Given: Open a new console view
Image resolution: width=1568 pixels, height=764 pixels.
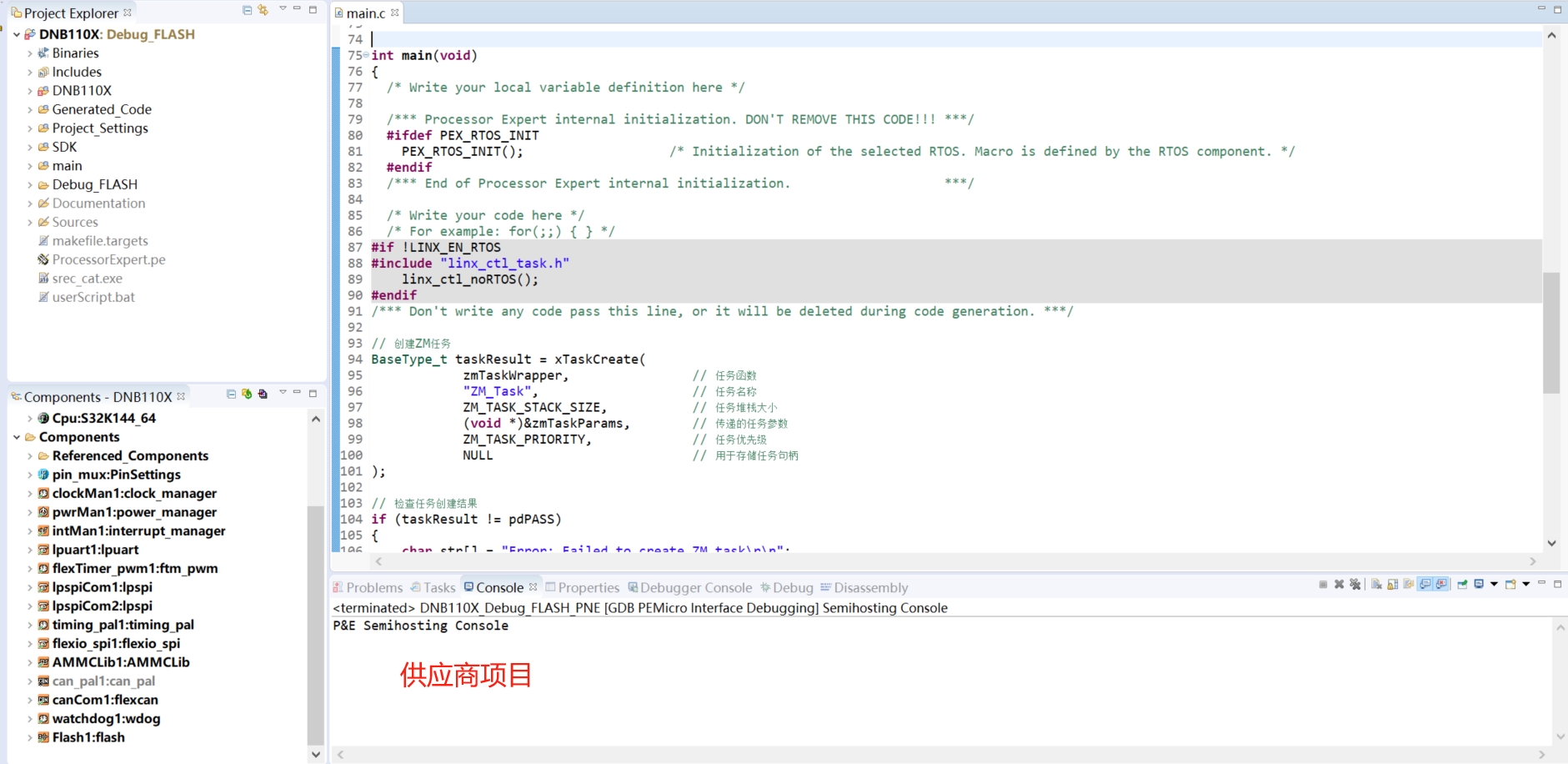Looking at the screenshot, I should pos(1510,585).
